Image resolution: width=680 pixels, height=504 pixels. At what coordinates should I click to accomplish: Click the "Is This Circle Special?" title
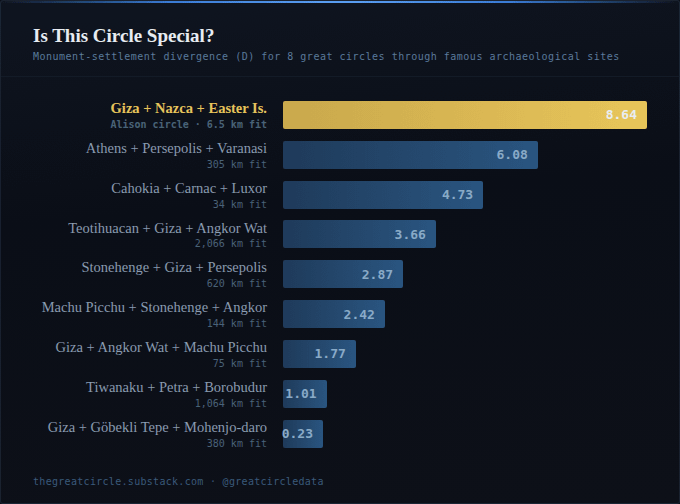124,36
